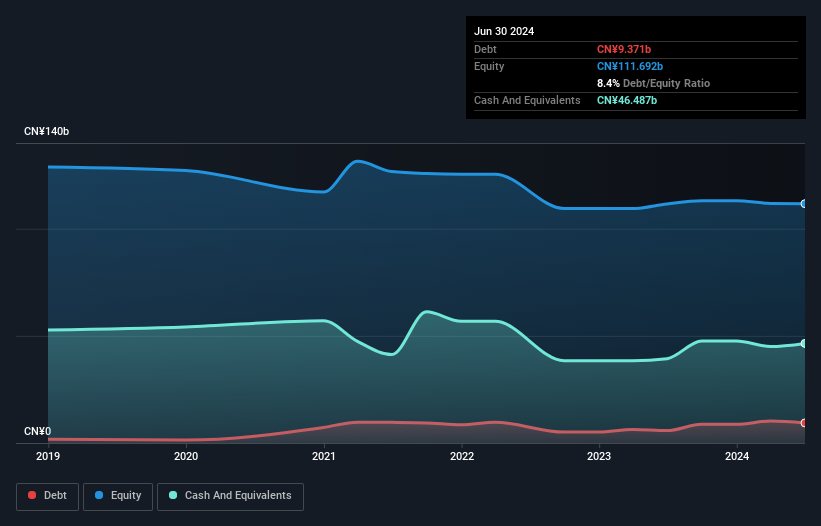Screen dimensions: 821x526
Task: Click the 2023 x-axis label
Action: tap(599, 456)
